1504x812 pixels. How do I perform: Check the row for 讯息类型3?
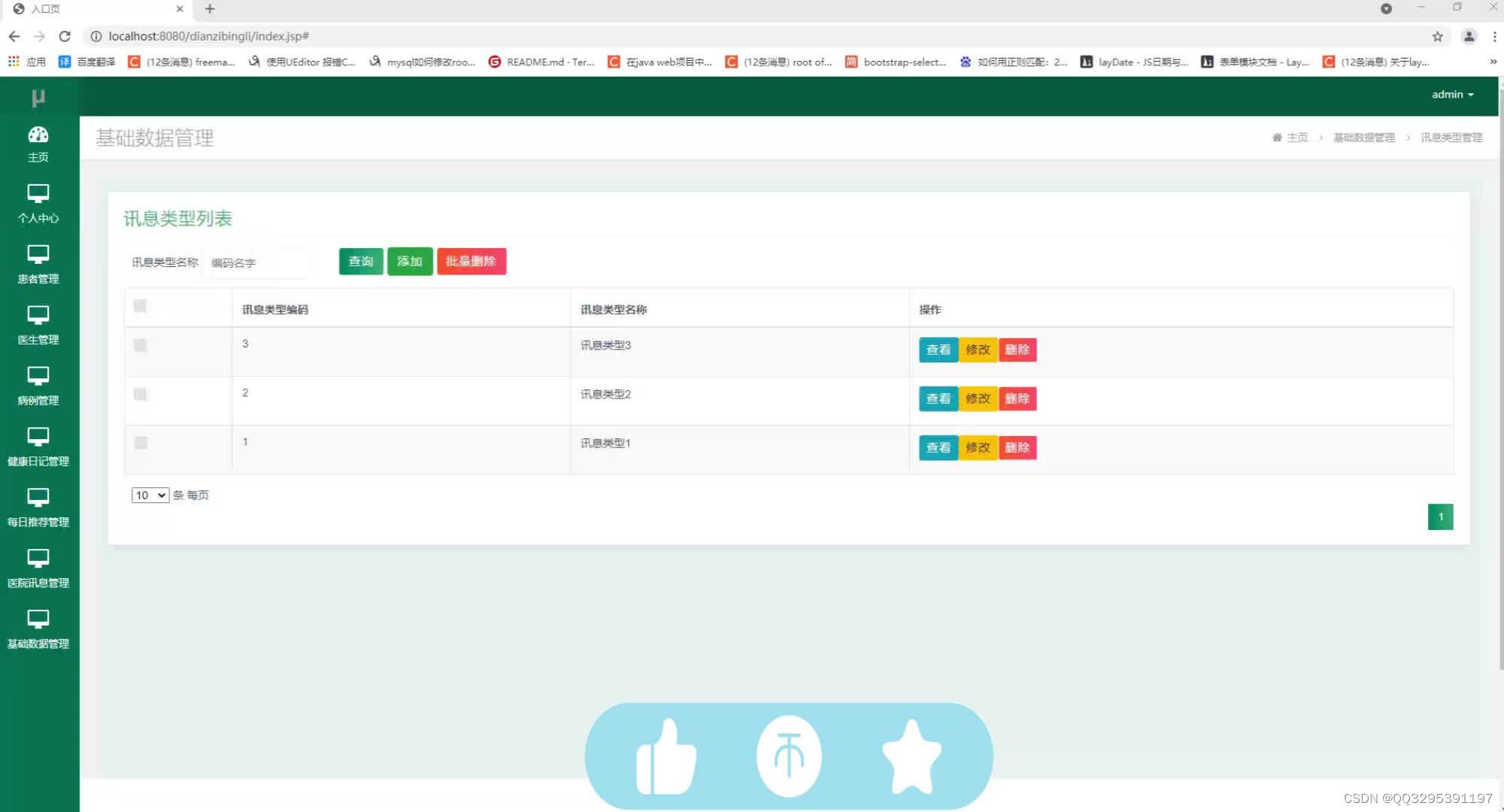tap(140, 345)
